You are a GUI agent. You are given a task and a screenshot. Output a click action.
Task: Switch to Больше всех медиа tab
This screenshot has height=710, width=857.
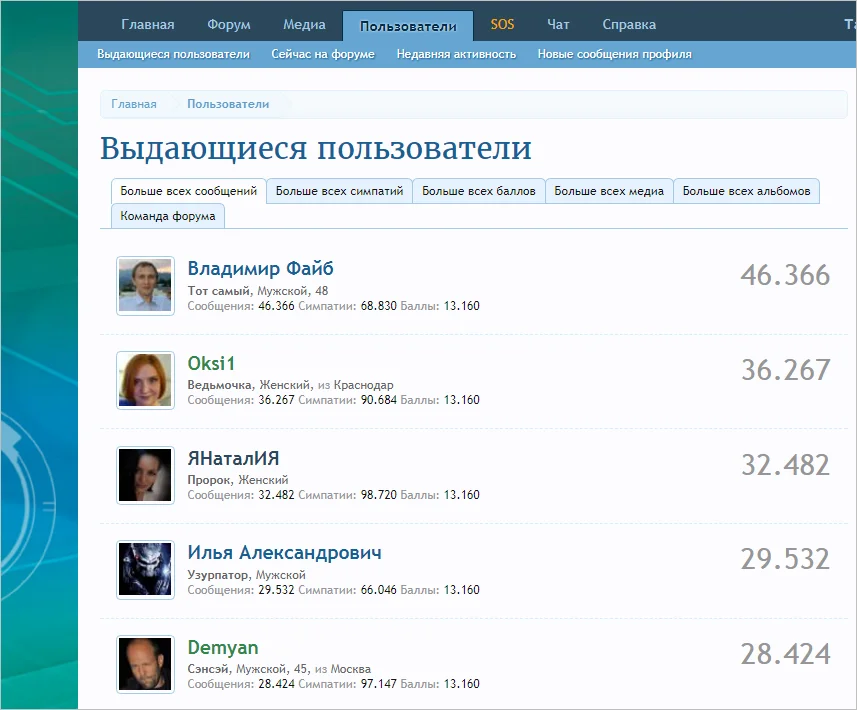[x=609, y=191]
